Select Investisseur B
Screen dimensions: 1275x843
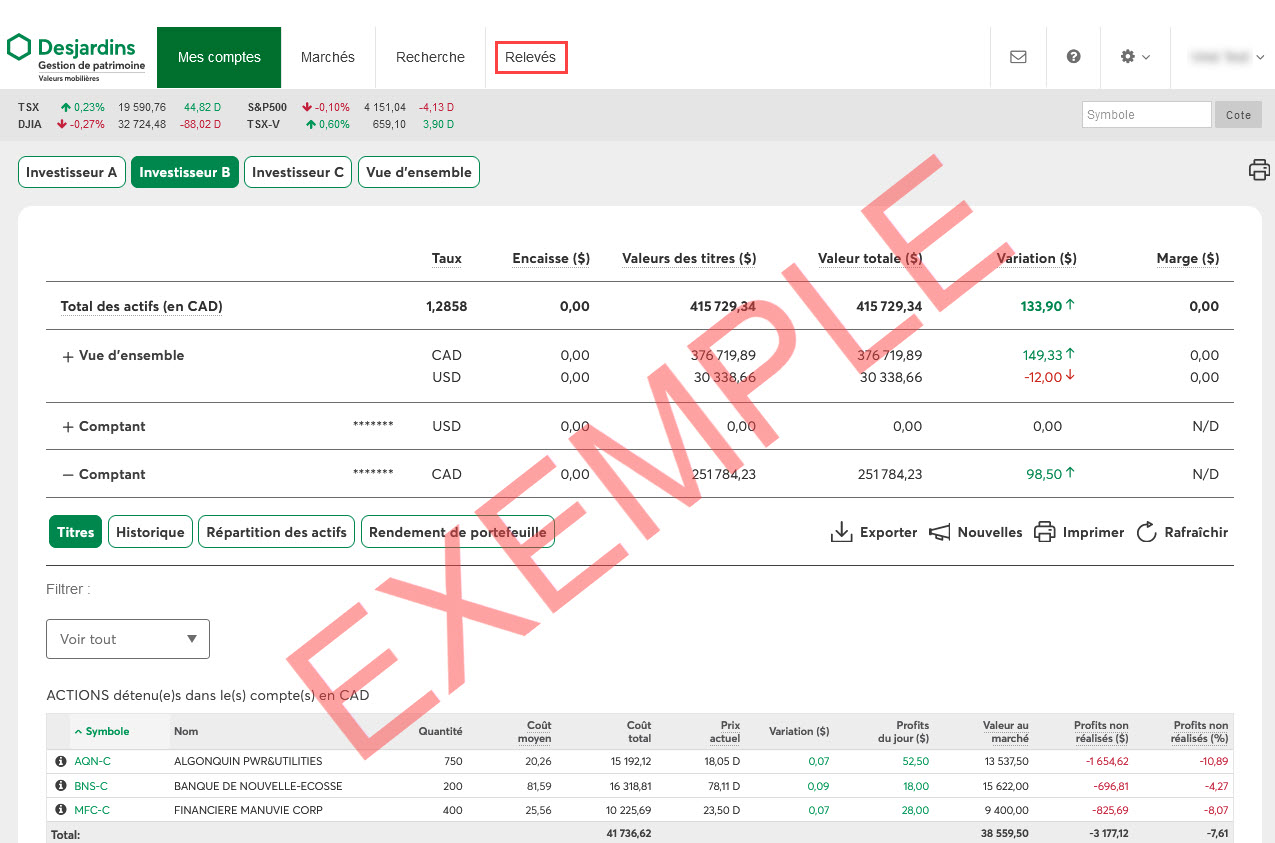(185, 172)
